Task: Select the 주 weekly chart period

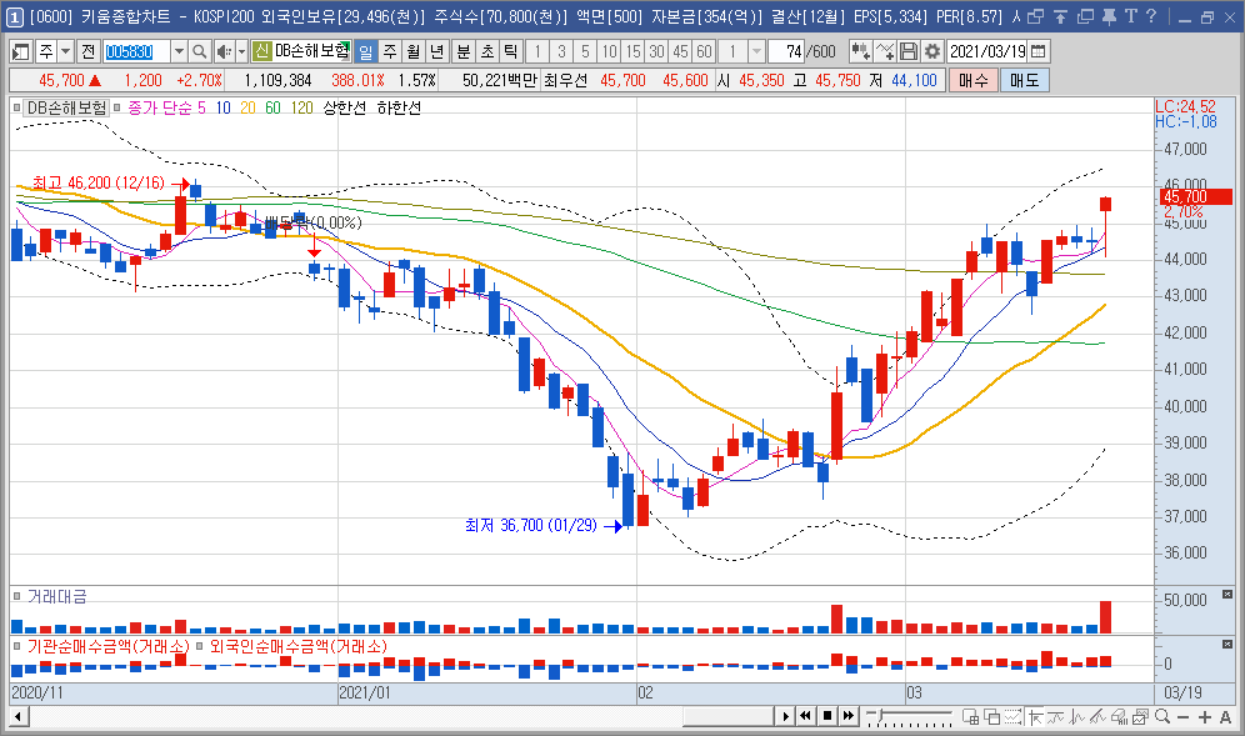Action: 389,51
